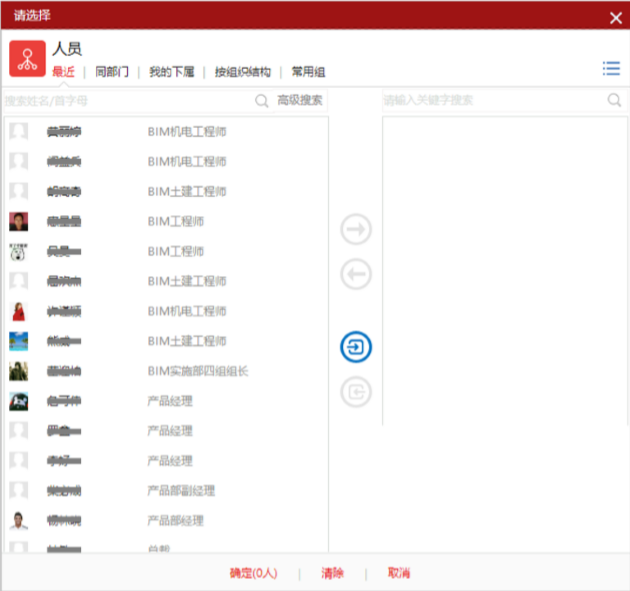Image resolution: width=630 pixels, height=591 pixels.
Task: Click the magnifier in keyword search box
Action: click(x=614, y=100)
